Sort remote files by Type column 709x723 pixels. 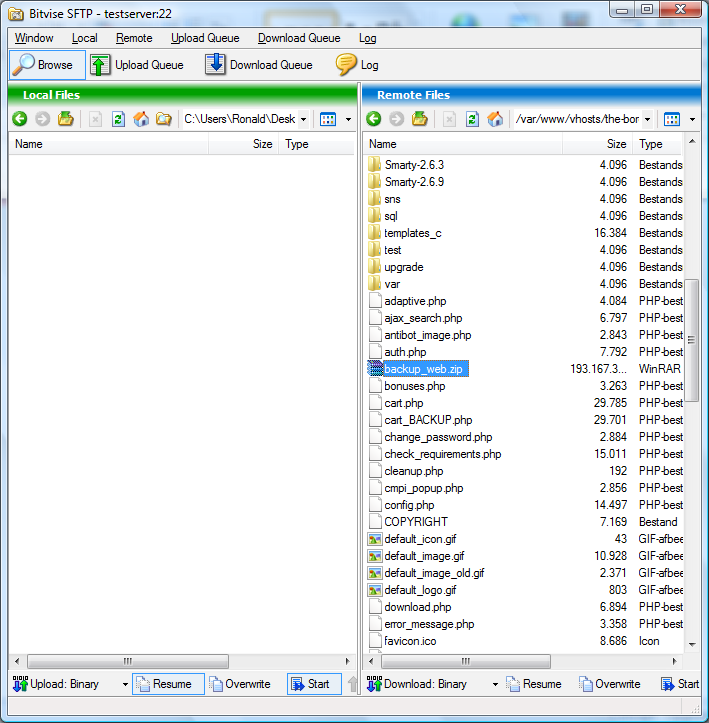click(657, 144)
